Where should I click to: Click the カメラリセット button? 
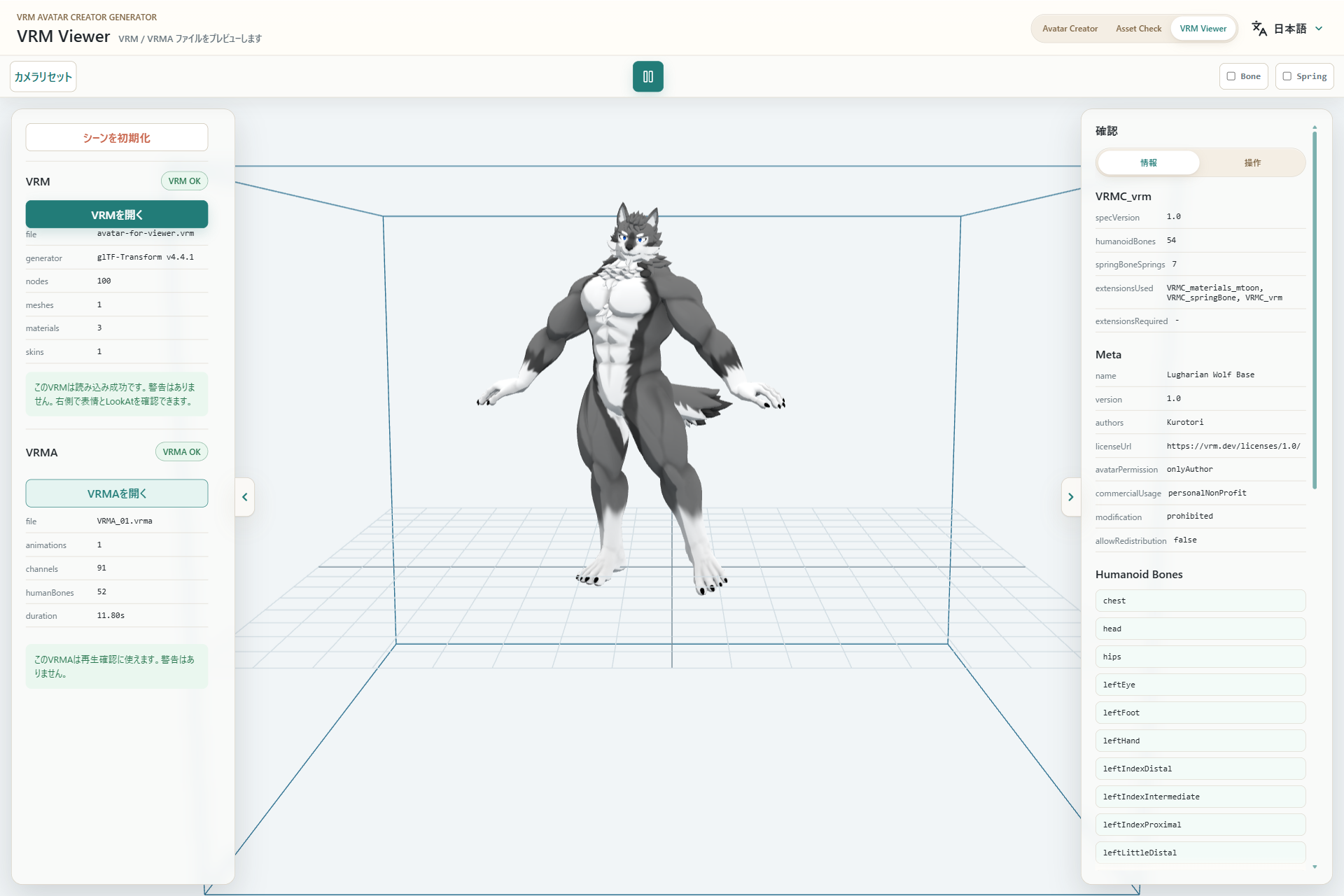43,76
